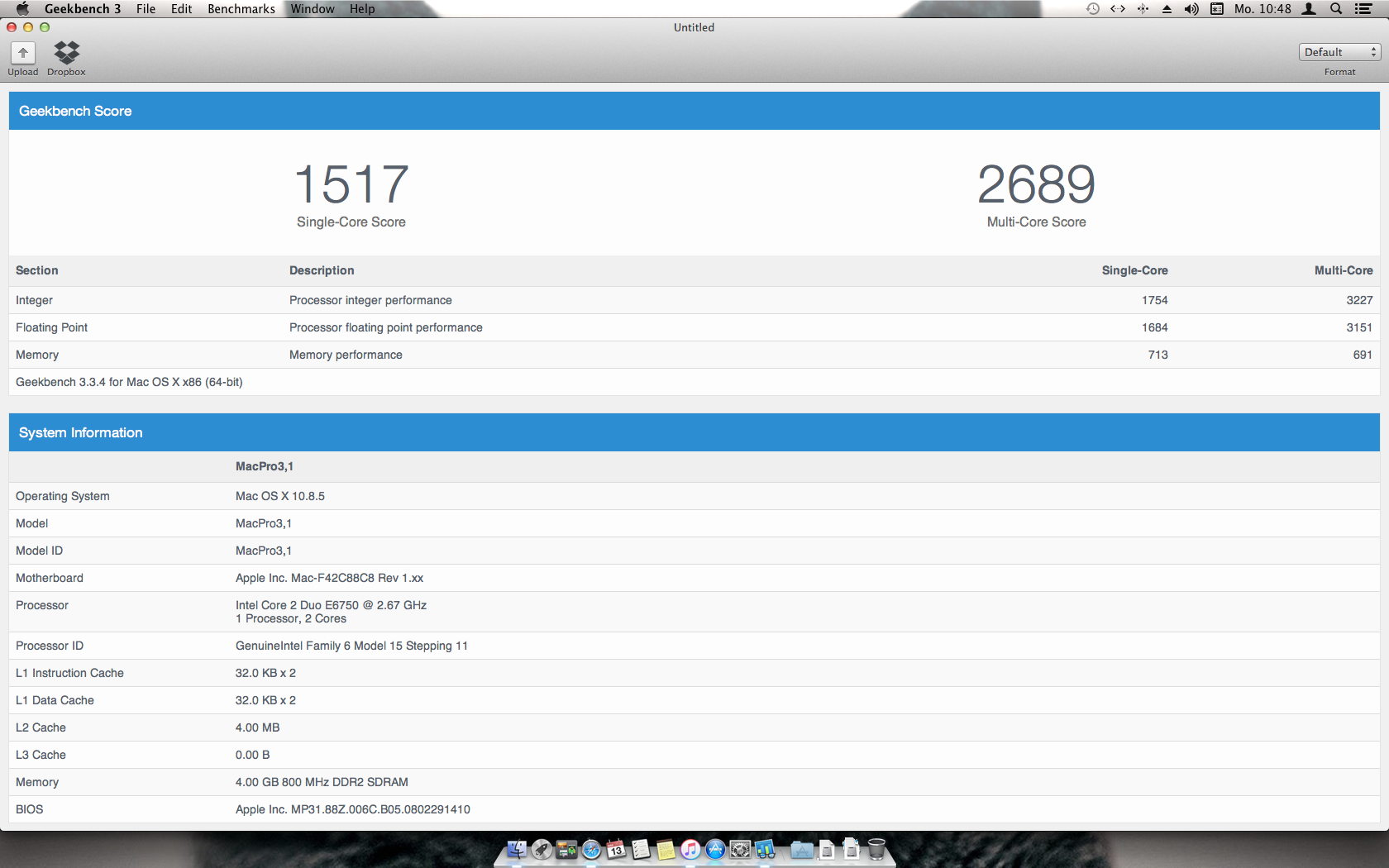Image resolution: width=1389 pixels, height=868 pixels.
Task: Click Memory multi-core value 691
Action: [1363, 355]
